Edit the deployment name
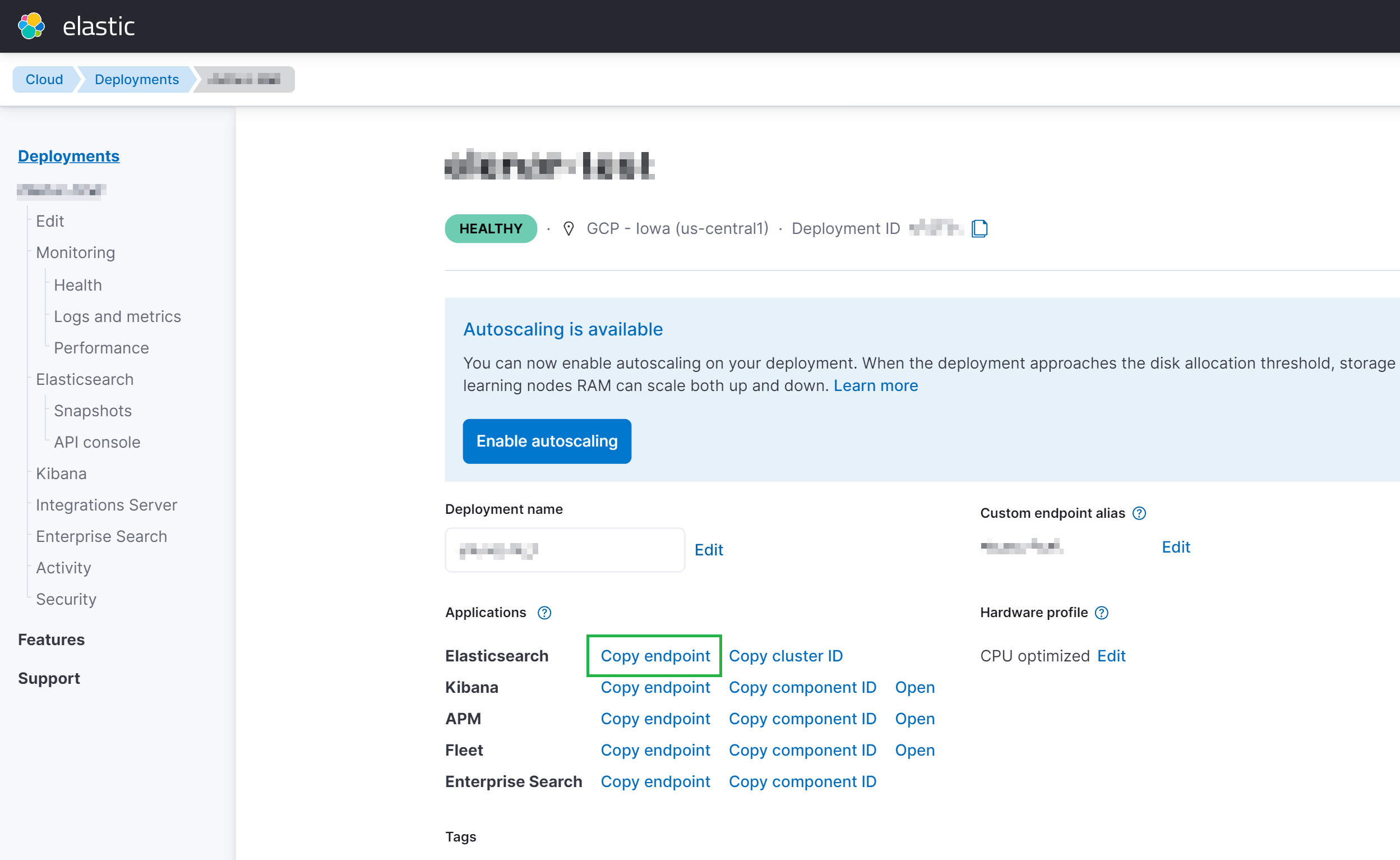The height and width of the screenshot is (860, 1400). tap(709, 550)
